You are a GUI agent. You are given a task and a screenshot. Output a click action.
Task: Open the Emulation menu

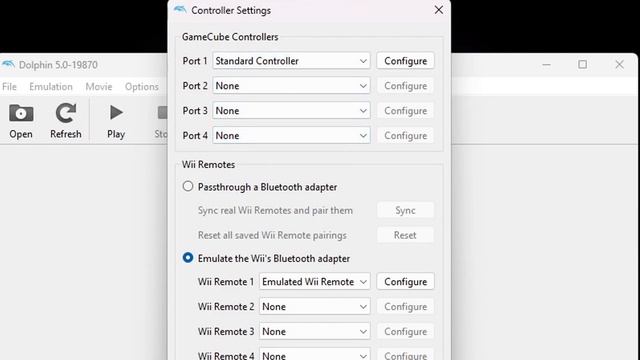point(51,87)
